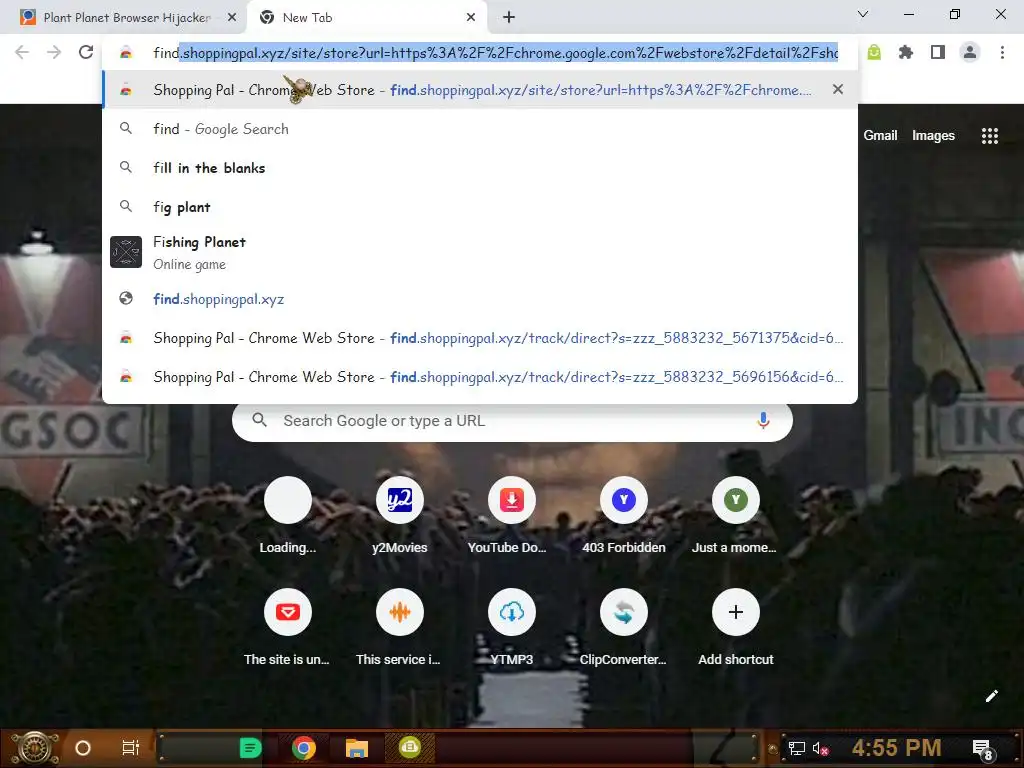Customize this page with the pencil icon
This screenshot has height=768, width=1024.
click(991, 696)
